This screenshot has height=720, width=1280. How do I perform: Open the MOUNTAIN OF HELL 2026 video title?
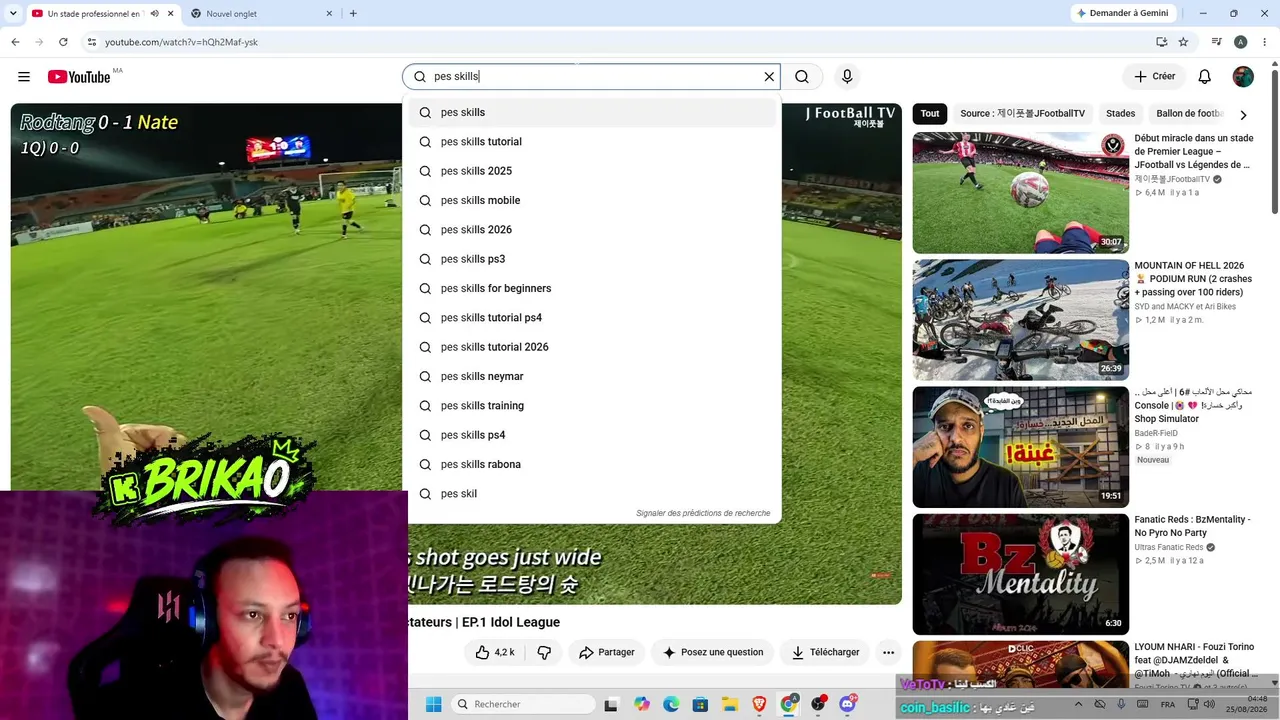pyautogui.click(x=1193, y=279)
